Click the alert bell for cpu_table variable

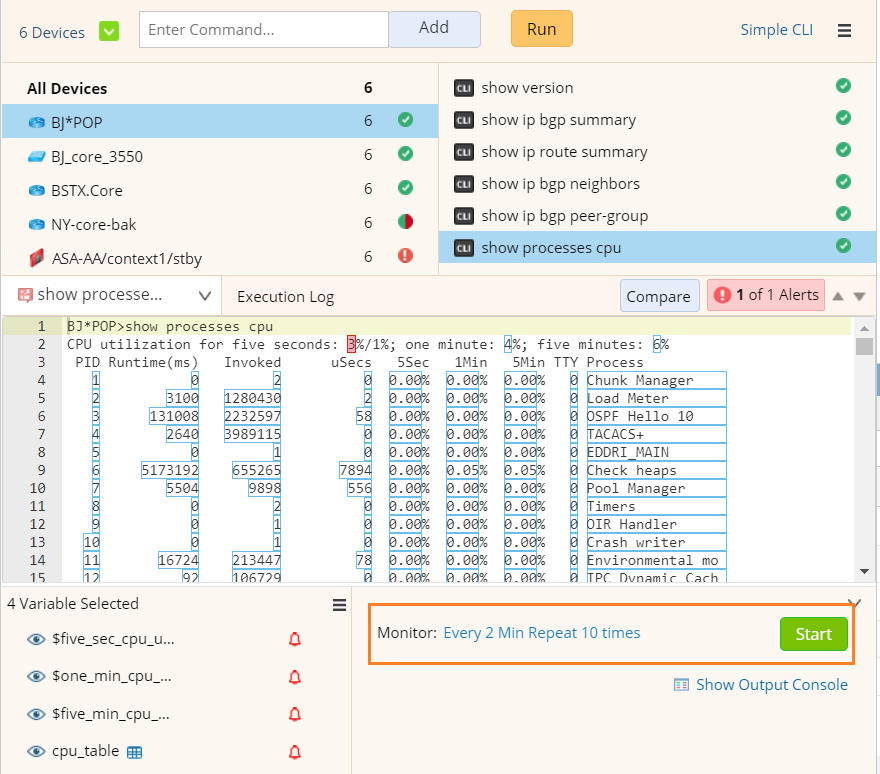(295, 752)
